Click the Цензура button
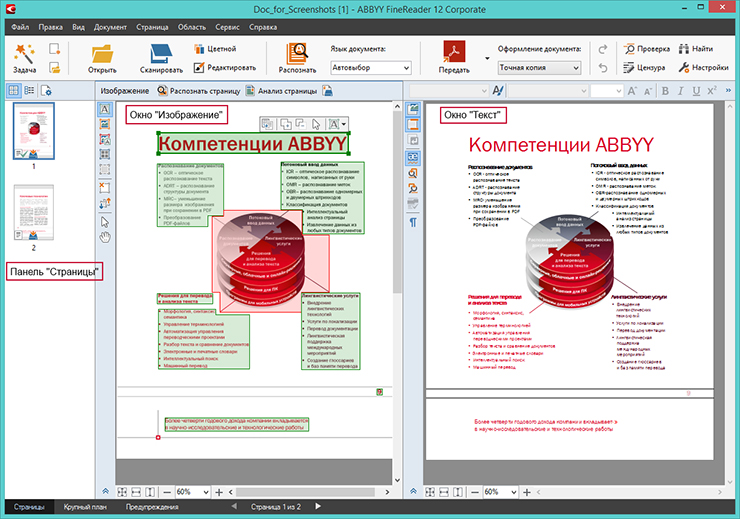The image size is (740, 519). (644, 68)
